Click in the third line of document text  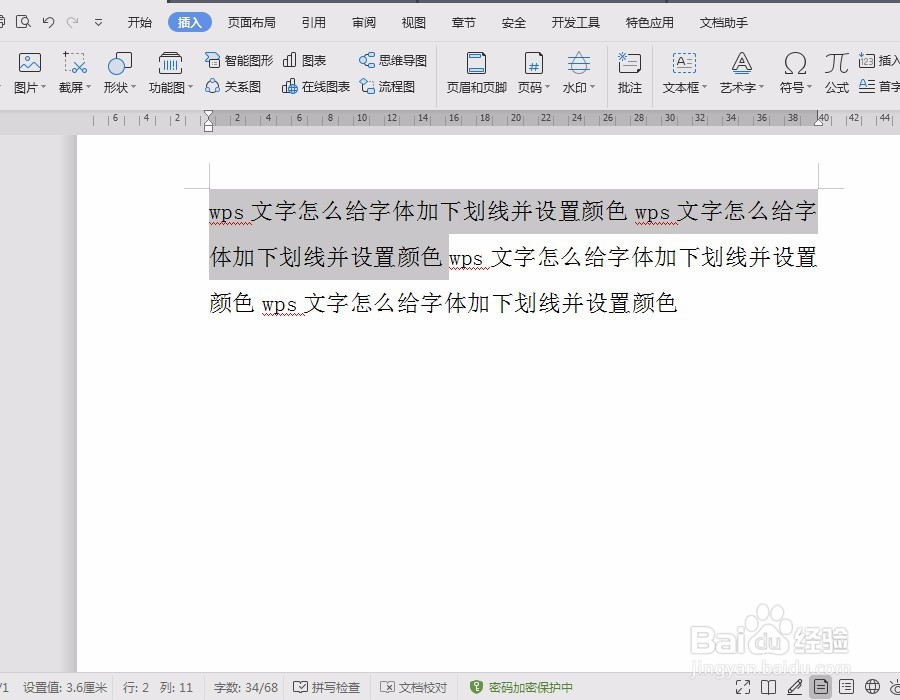(443, 303)
